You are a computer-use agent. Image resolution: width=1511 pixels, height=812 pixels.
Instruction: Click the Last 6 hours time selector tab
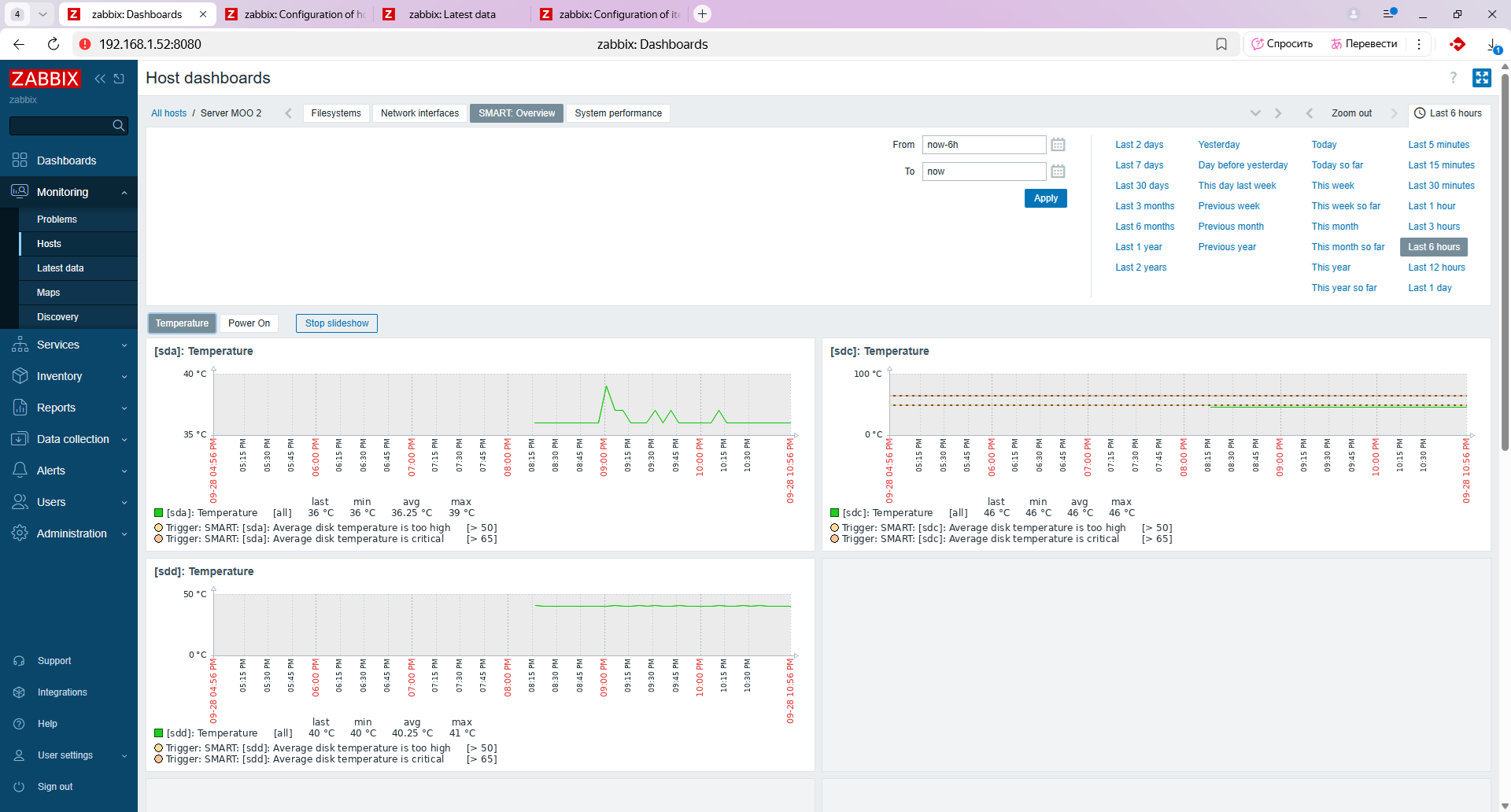click(1448, 113)
